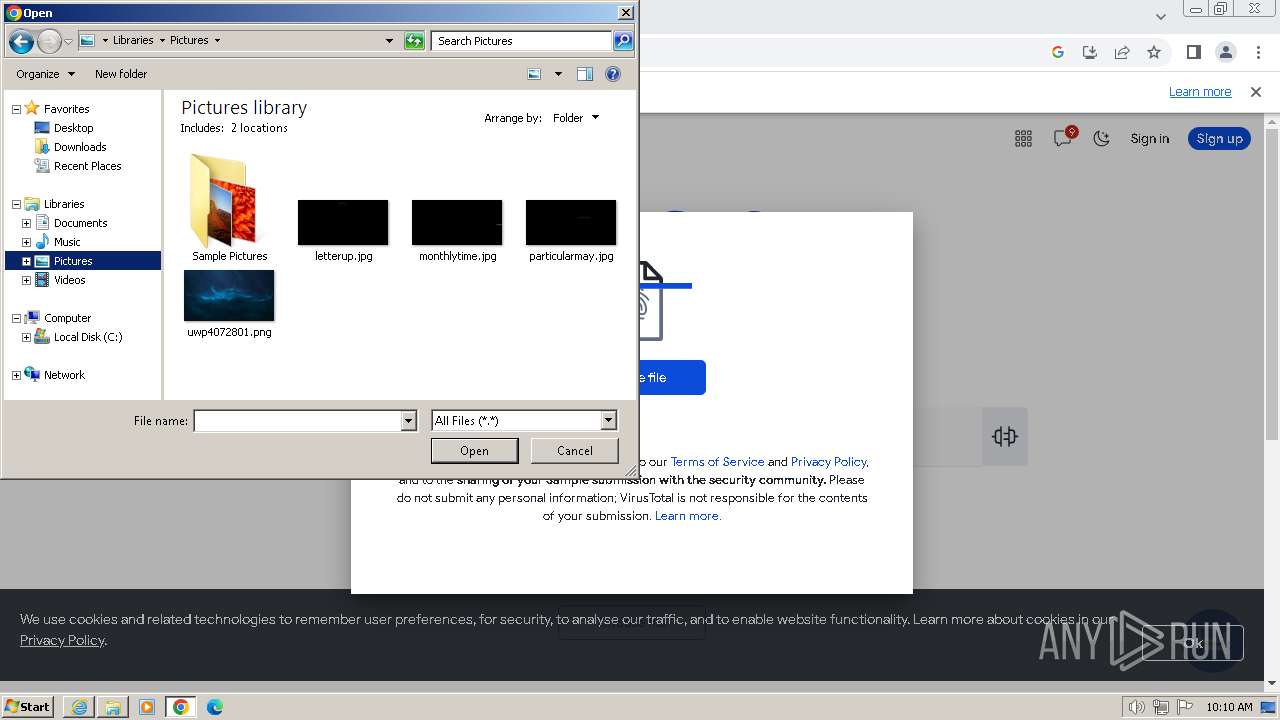This screenshot has width=1280, height=720.
Task: Click New folder in the toolbar
Action: (x=121, y=74)
